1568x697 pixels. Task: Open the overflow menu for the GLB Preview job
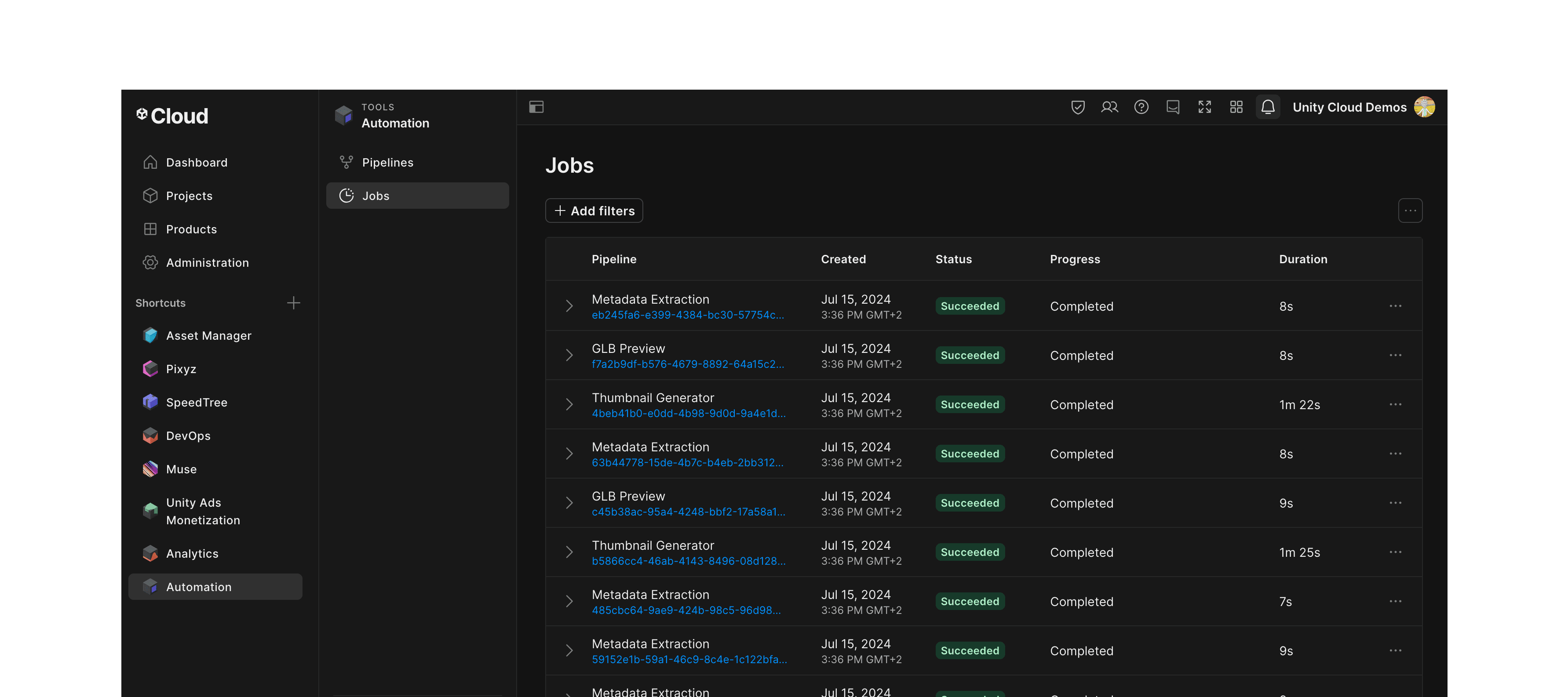1396,355
